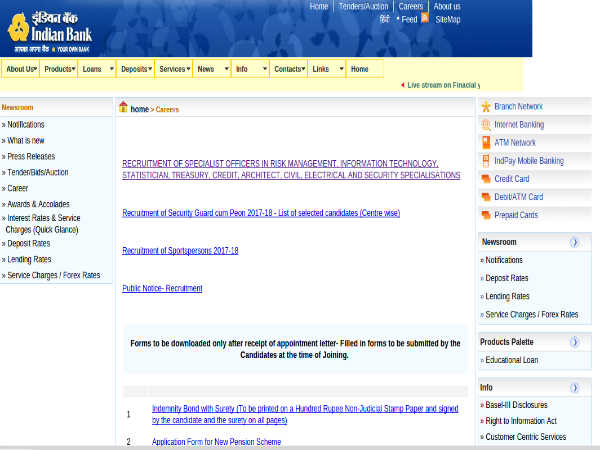Open Application Form for New Pension Scheme
The height and width of the screenshot is (450, 600).
pyautogui.click(x=217, y=442)
